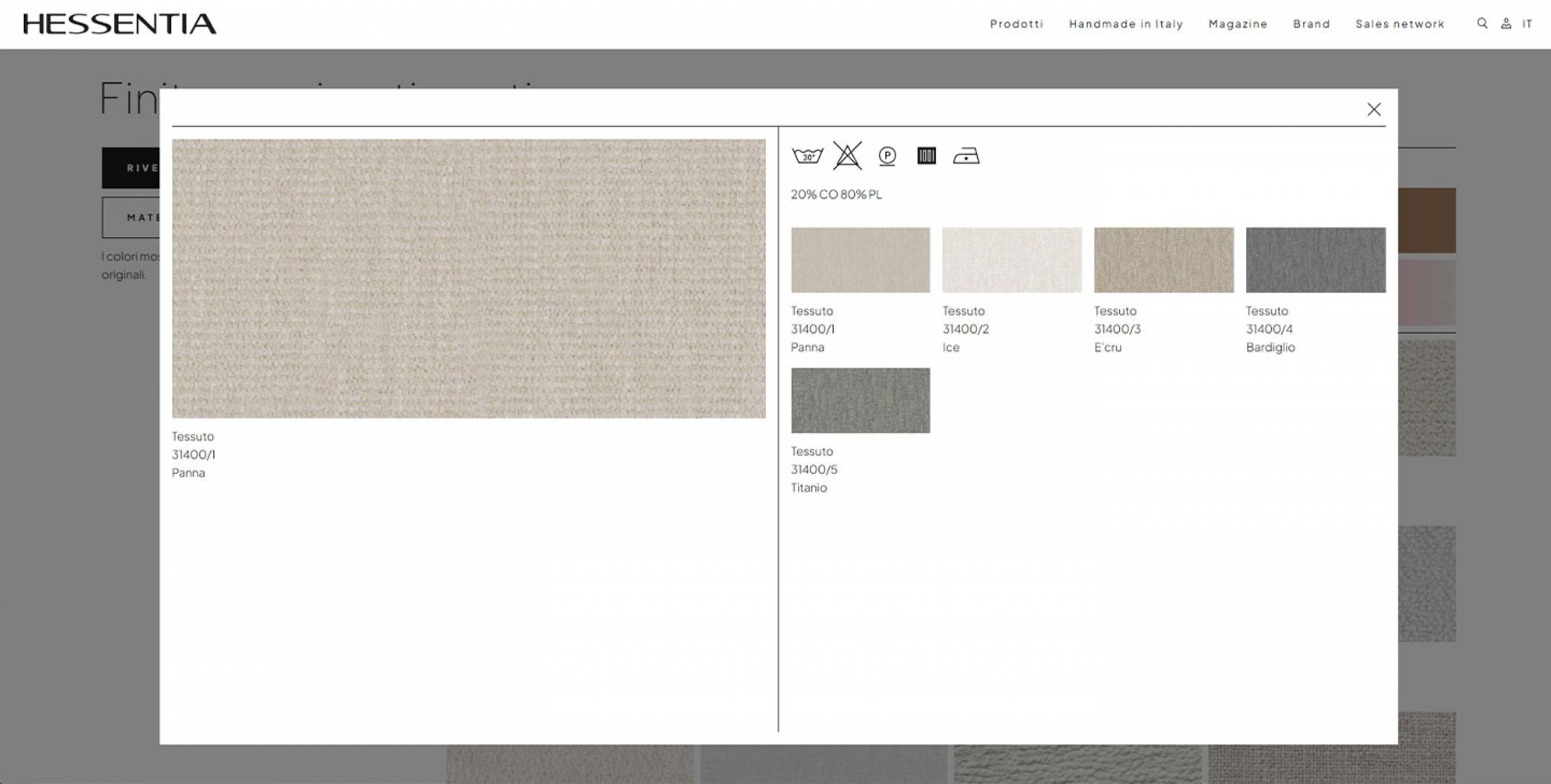Screen dimensions: 1551x784
Task: Open the Brand menu item
Action: tap(1312, 24)
